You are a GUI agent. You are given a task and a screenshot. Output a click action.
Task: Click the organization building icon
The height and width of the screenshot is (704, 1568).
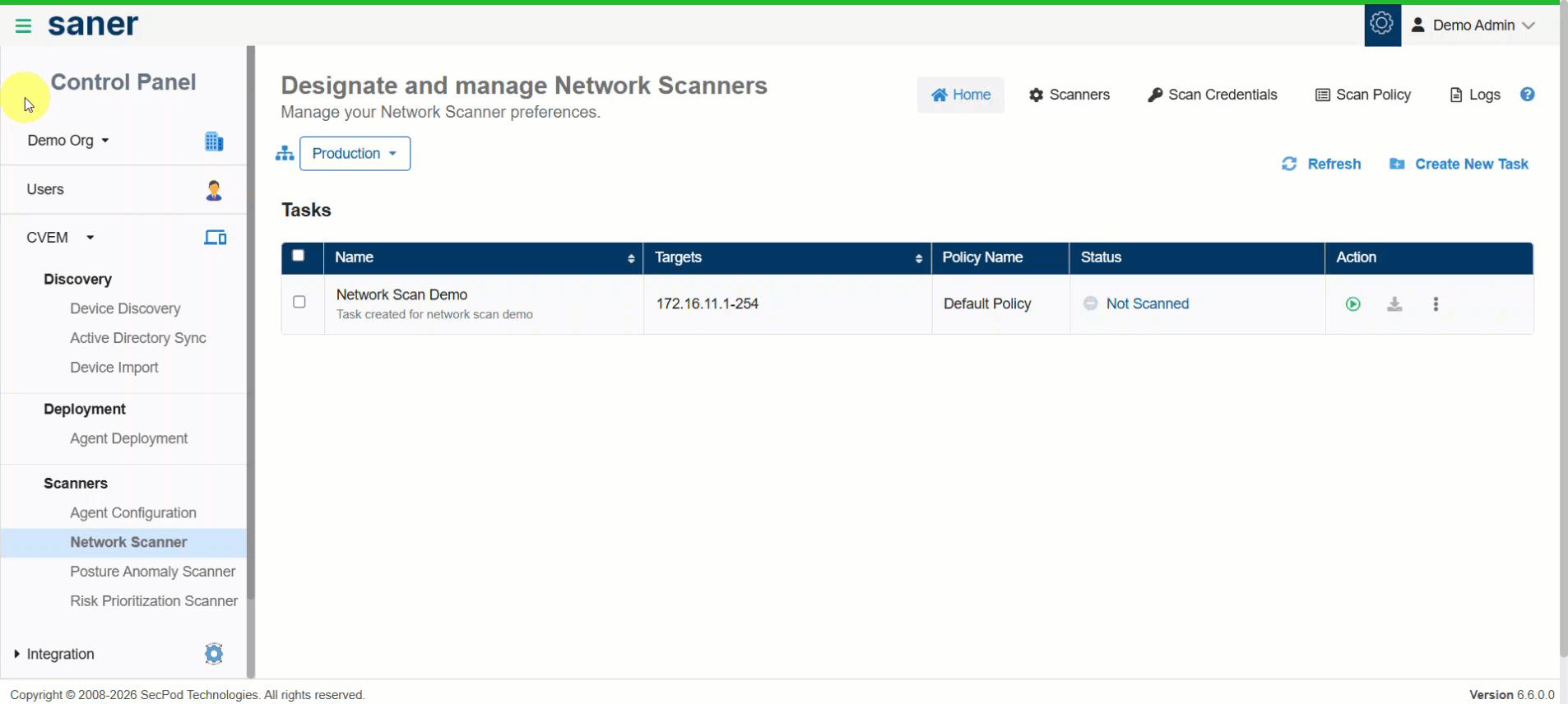214,141
